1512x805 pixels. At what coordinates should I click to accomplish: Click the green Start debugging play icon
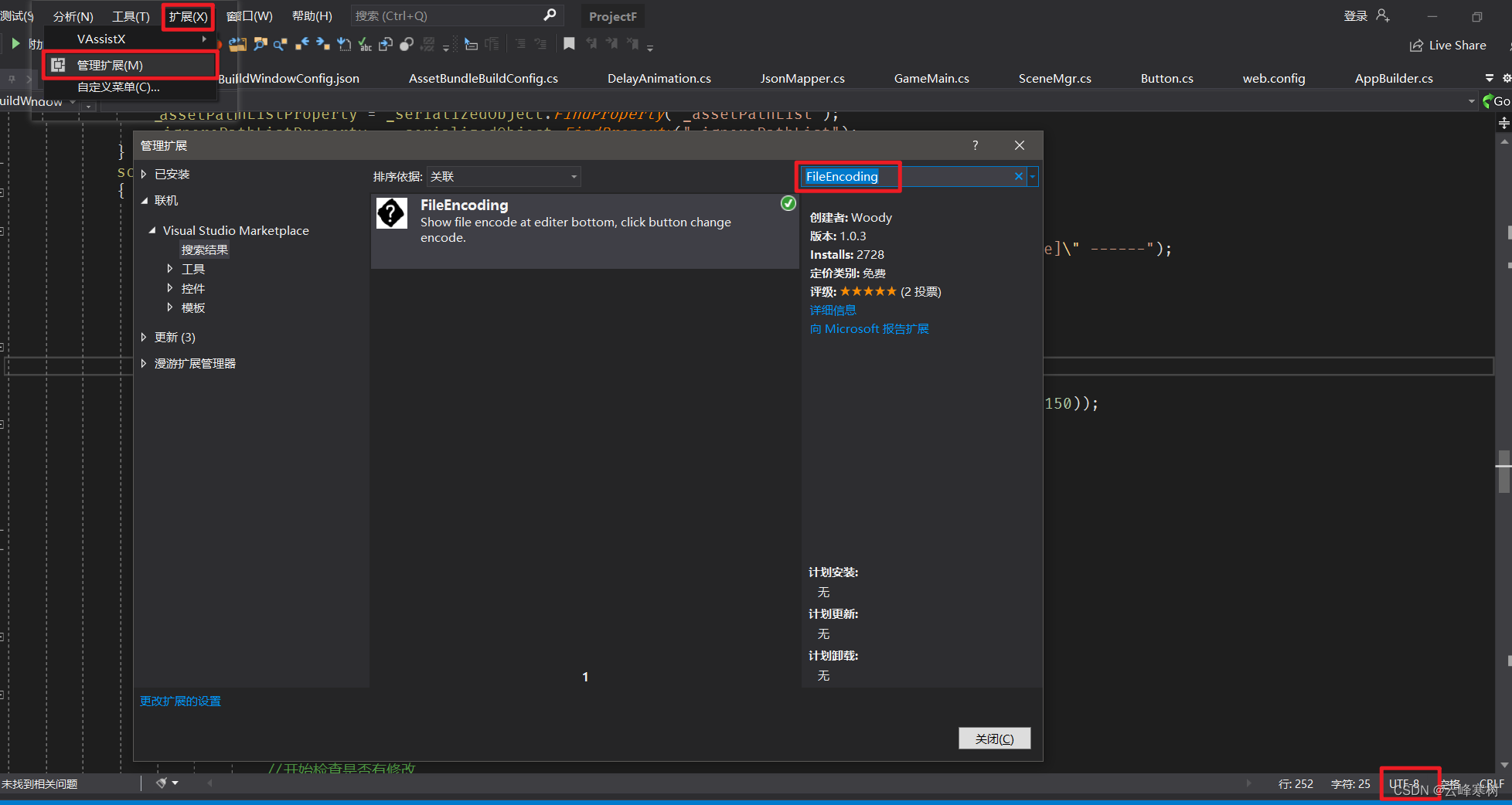[15, 44]
